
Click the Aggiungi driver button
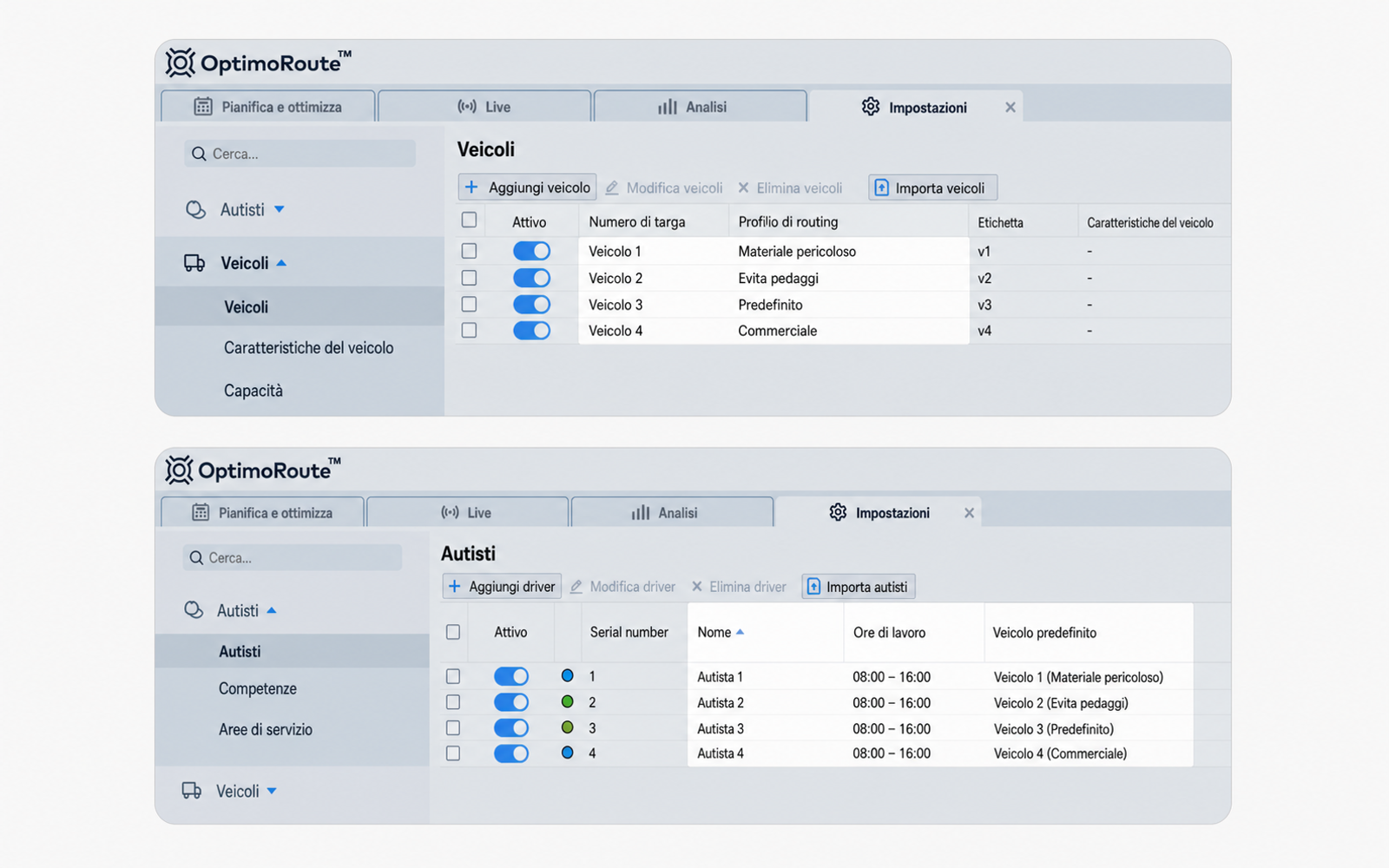(502, 587)
